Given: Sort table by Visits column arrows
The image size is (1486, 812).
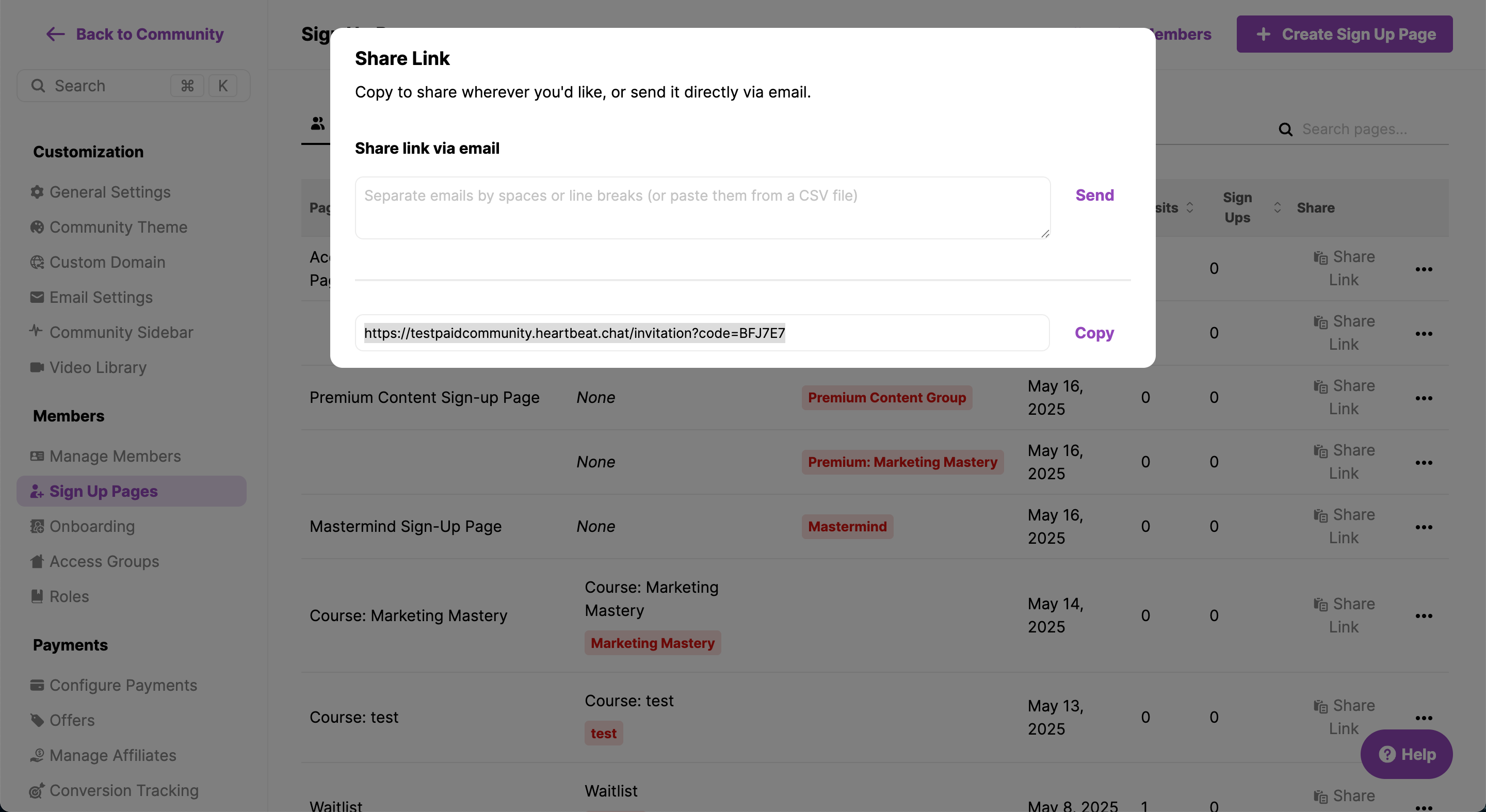Looking at the screenshot, I should coord(1189,207).
